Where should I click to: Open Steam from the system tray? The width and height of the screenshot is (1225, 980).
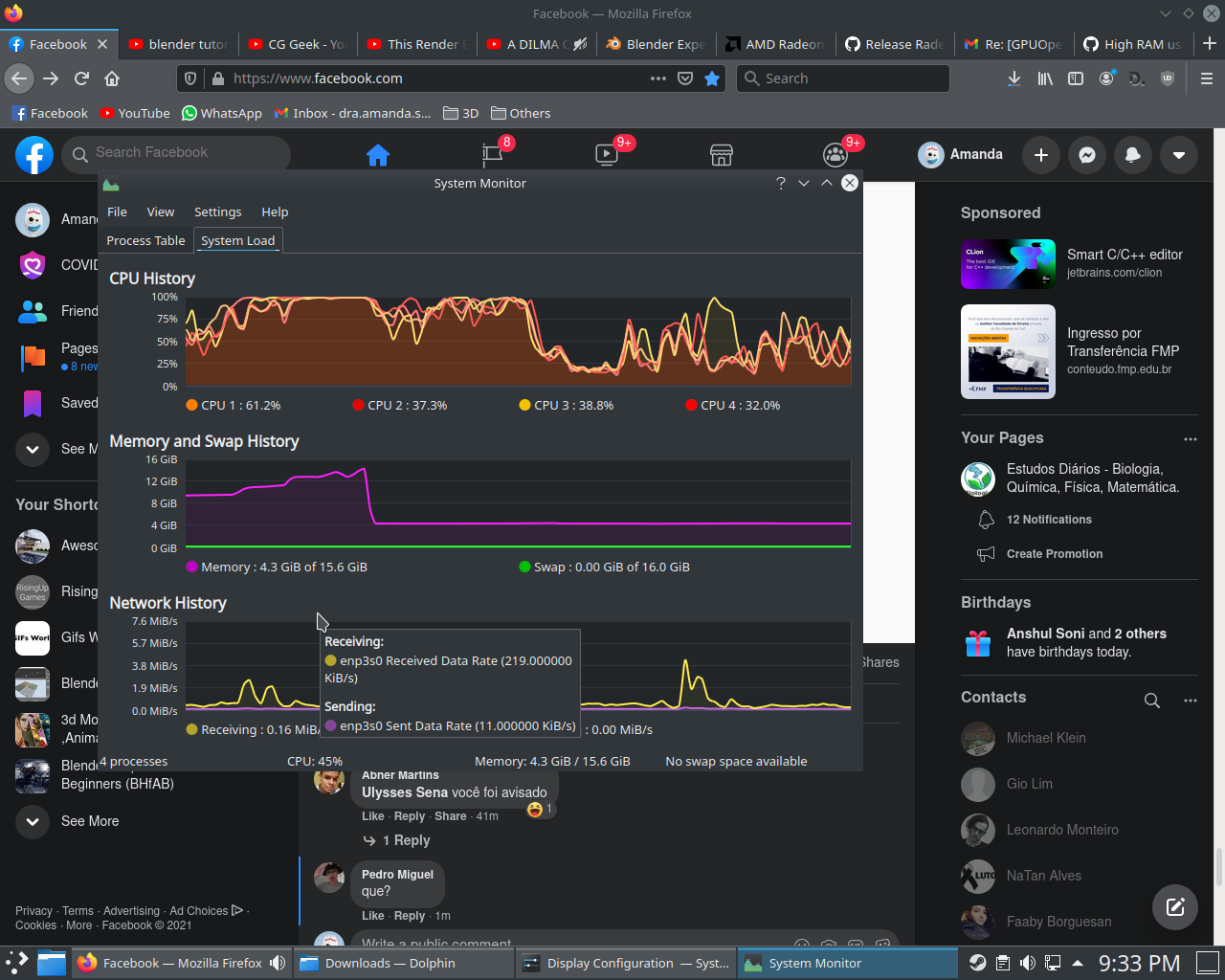pyautogui.click(x=977, y=962)
